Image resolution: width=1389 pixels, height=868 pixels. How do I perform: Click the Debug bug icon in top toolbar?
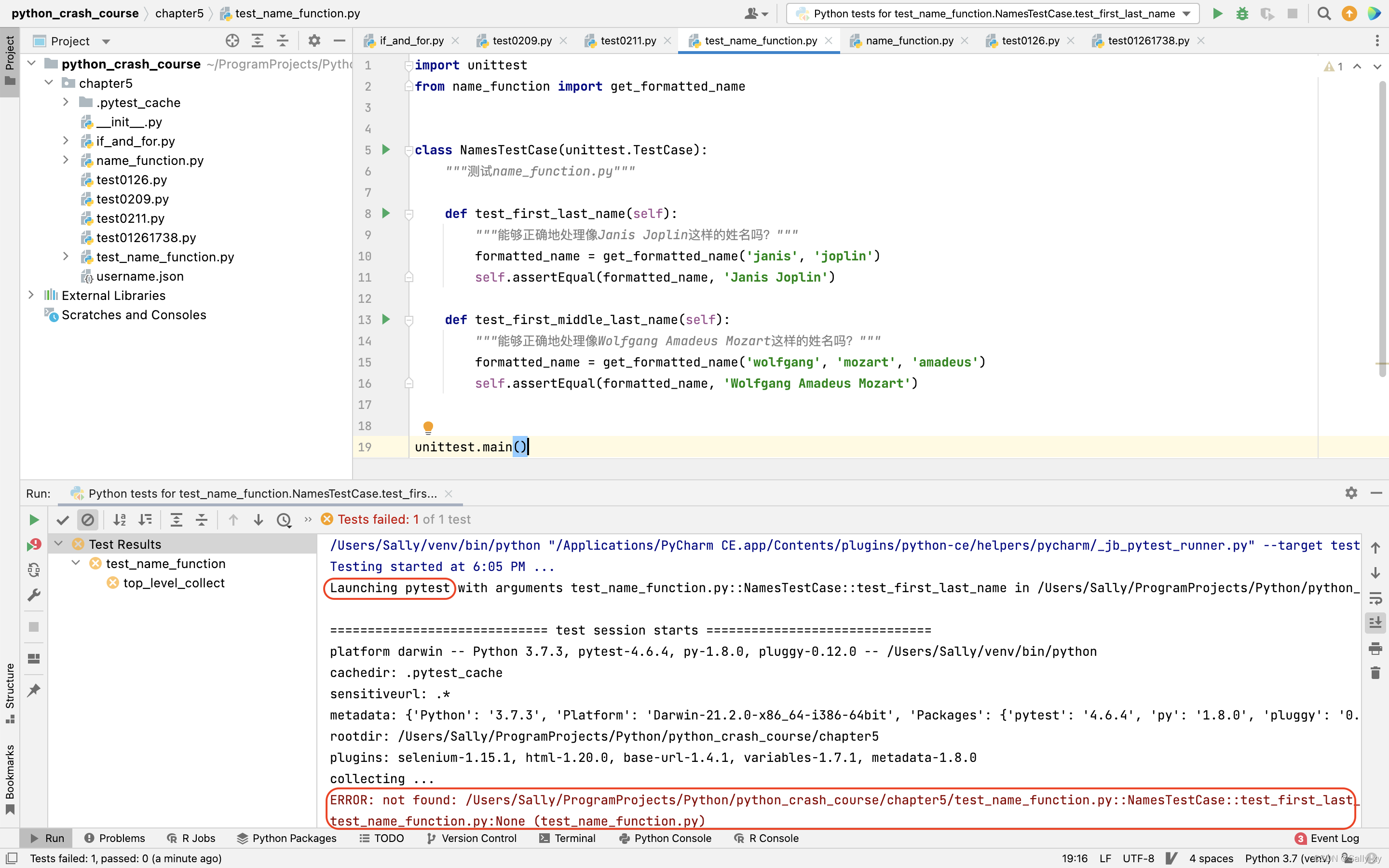[x=1242, y=14]
